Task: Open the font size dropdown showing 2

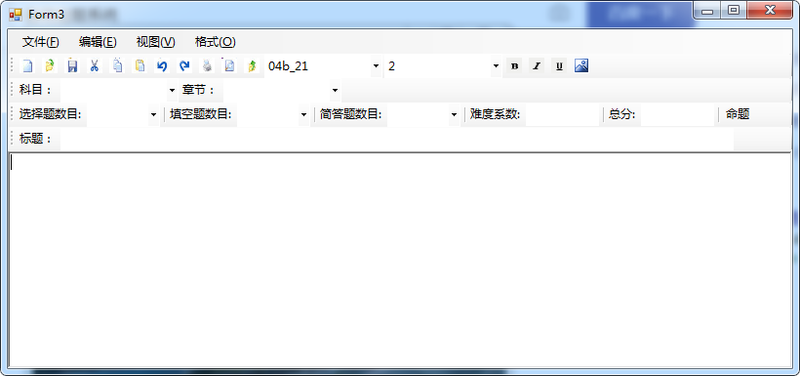Action: pyautogui.click(x=496, y=66)
